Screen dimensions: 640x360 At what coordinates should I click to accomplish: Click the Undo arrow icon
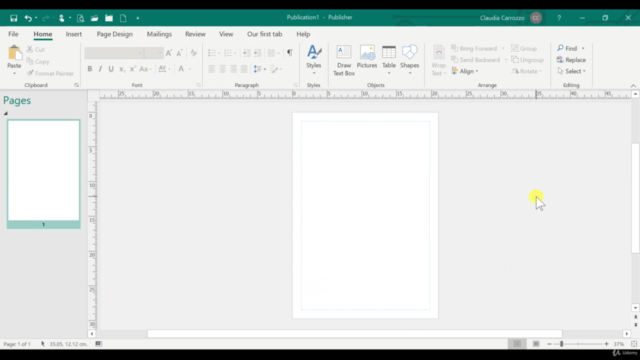[28, 18]
